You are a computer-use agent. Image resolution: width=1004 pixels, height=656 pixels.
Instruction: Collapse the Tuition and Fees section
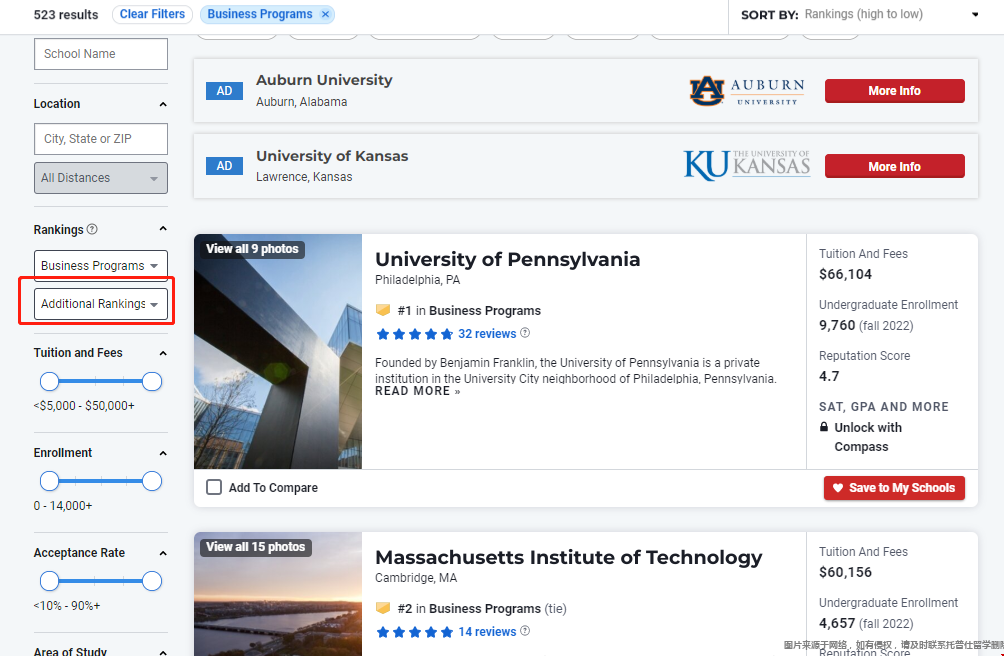163,353
